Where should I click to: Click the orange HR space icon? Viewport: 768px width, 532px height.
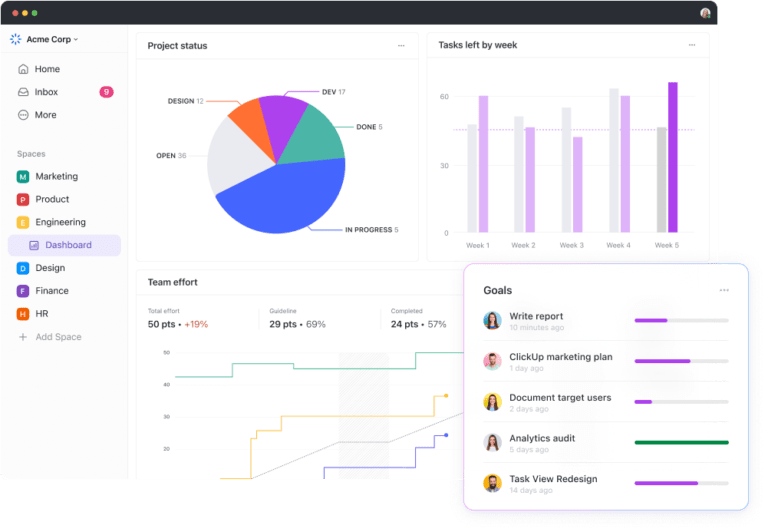point(23,314)
